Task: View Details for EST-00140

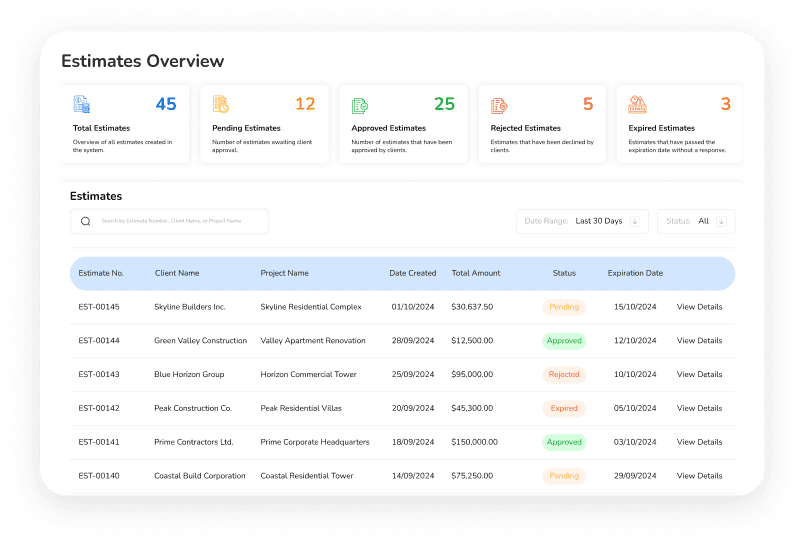Action: 699,476
